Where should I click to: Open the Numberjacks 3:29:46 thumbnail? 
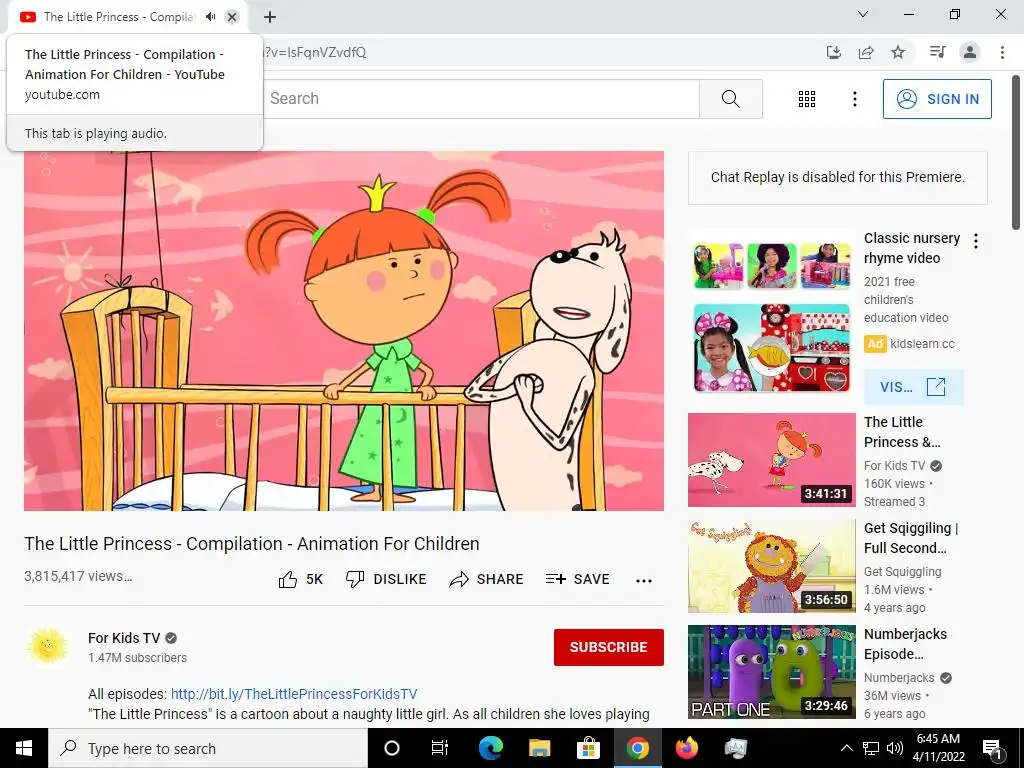[772, 672]
